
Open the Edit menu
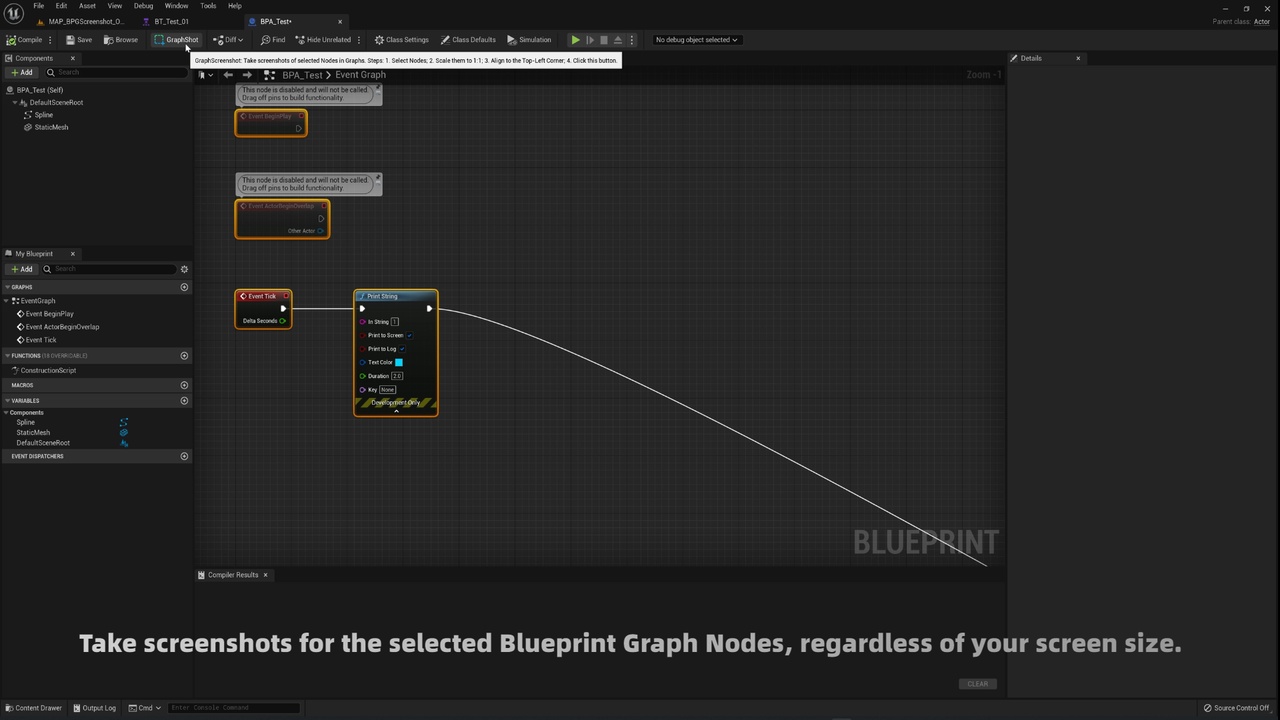coord(61,6)
